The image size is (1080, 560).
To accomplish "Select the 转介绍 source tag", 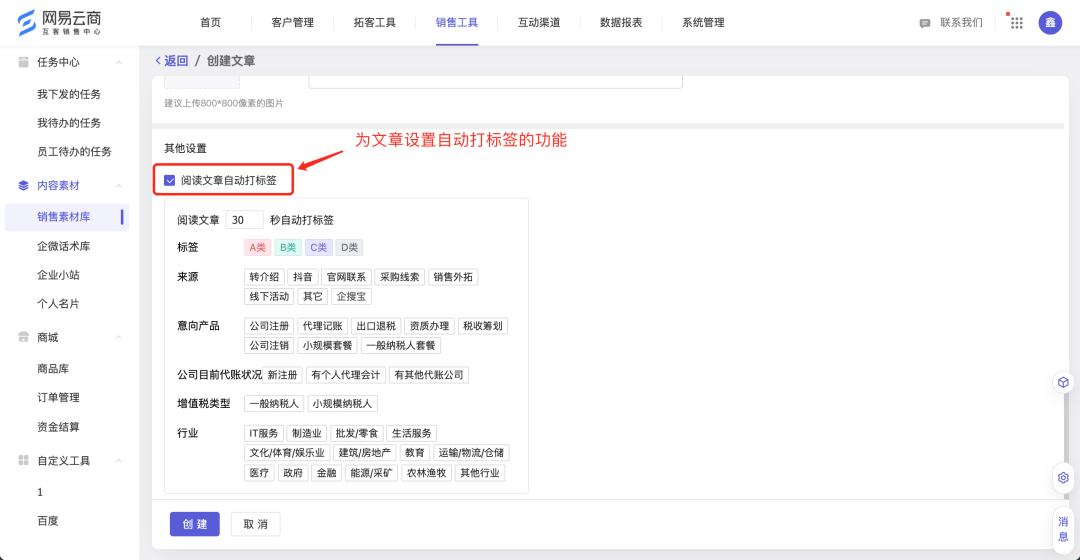I will pyautogui.click(x=264, y=277).
